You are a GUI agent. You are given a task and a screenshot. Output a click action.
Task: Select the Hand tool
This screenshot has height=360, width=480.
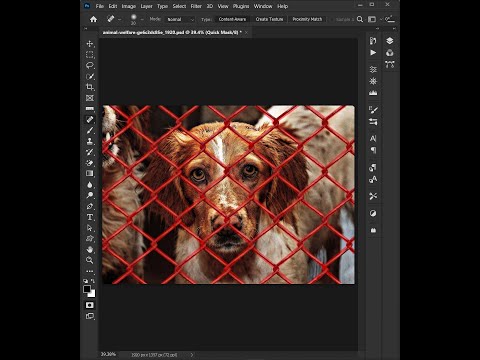tap(90, 249)
